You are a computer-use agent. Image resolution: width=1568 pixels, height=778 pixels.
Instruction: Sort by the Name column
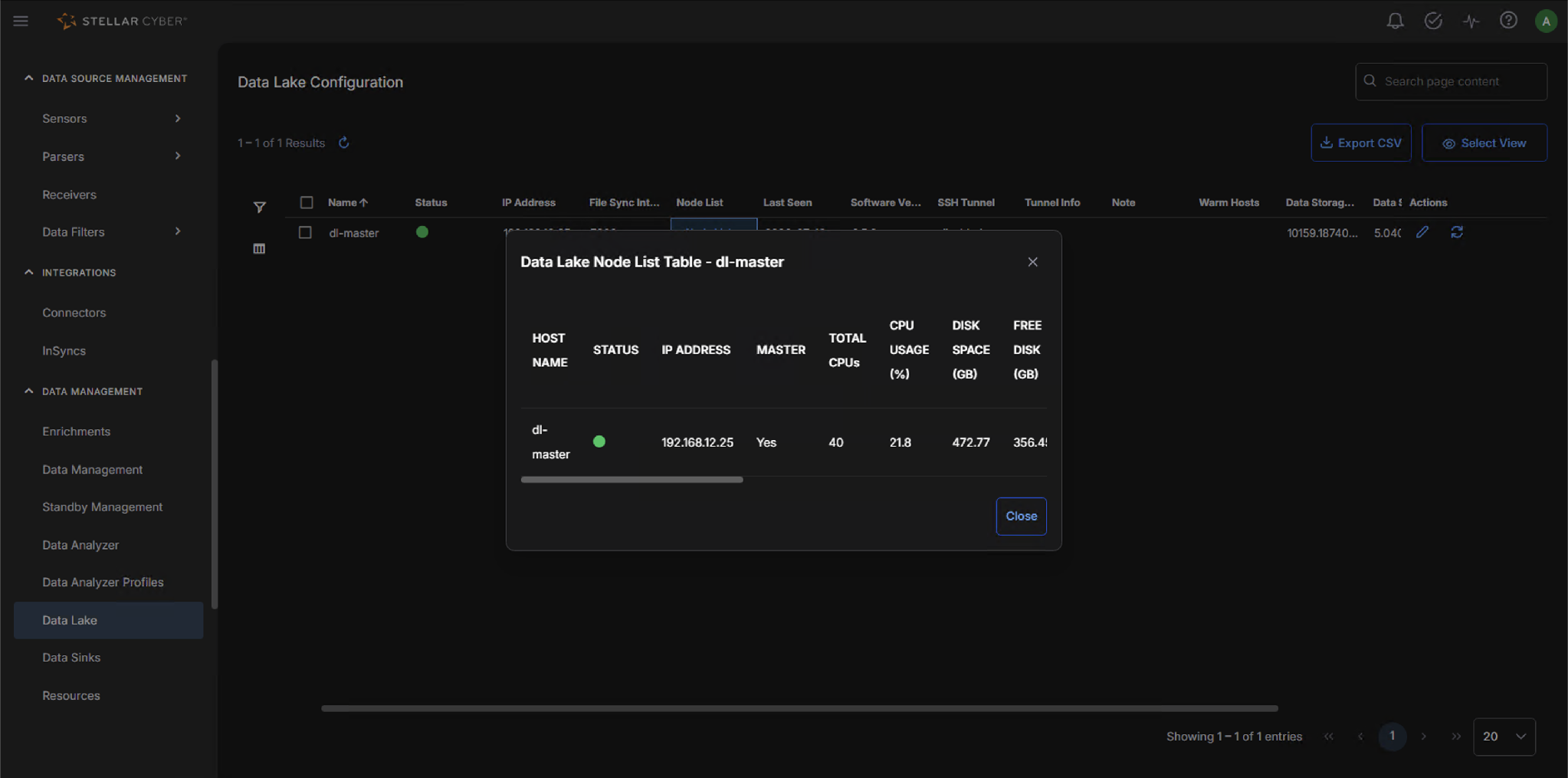pyautogui.click(x=348, y=202)
